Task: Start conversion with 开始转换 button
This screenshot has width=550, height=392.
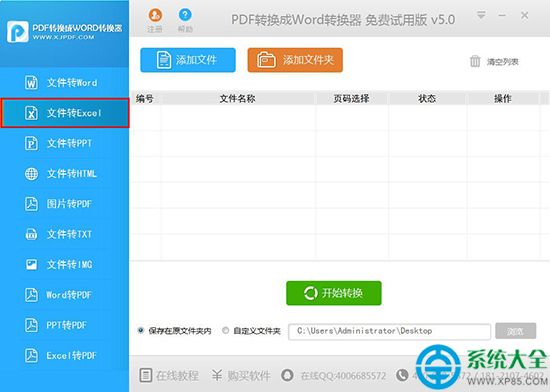Action: coord(334,293)
